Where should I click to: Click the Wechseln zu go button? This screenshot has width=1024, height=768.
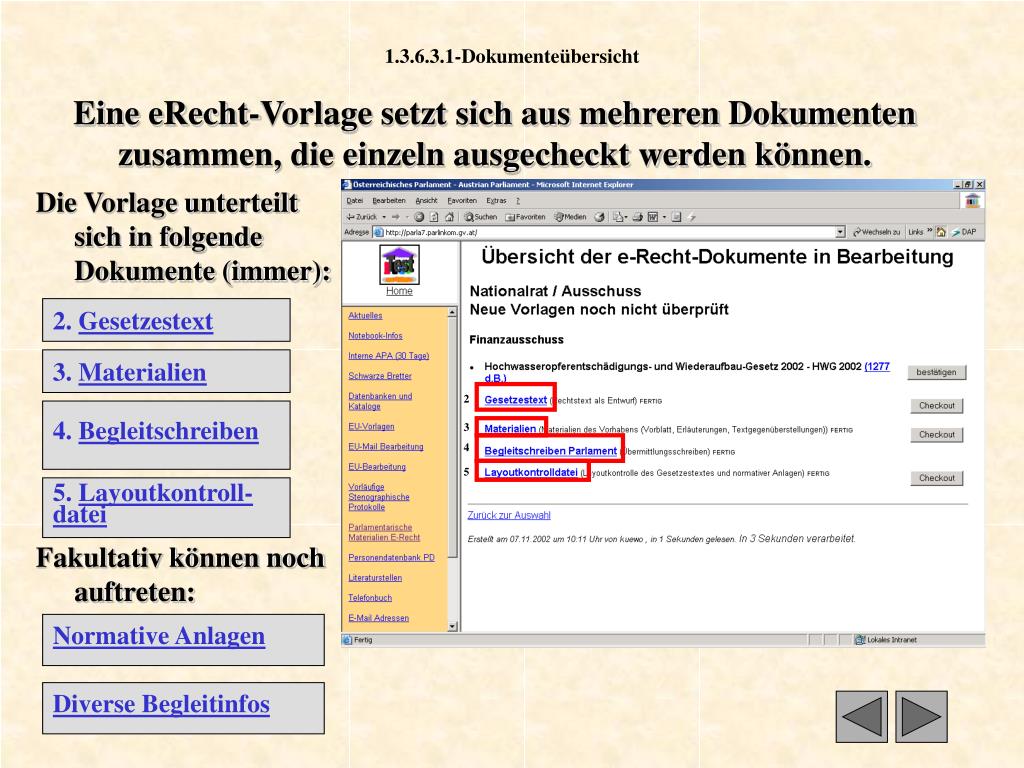click(x=876, y=232)
